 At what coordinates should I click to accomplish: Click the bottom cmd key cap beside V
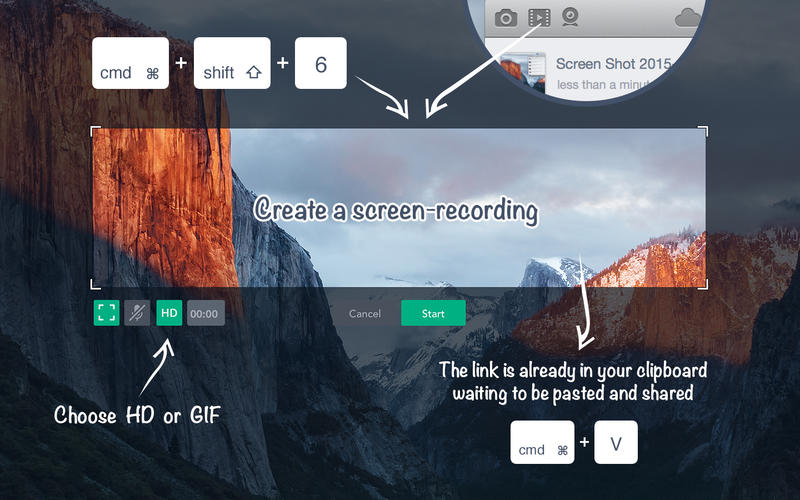pos(544,441)
